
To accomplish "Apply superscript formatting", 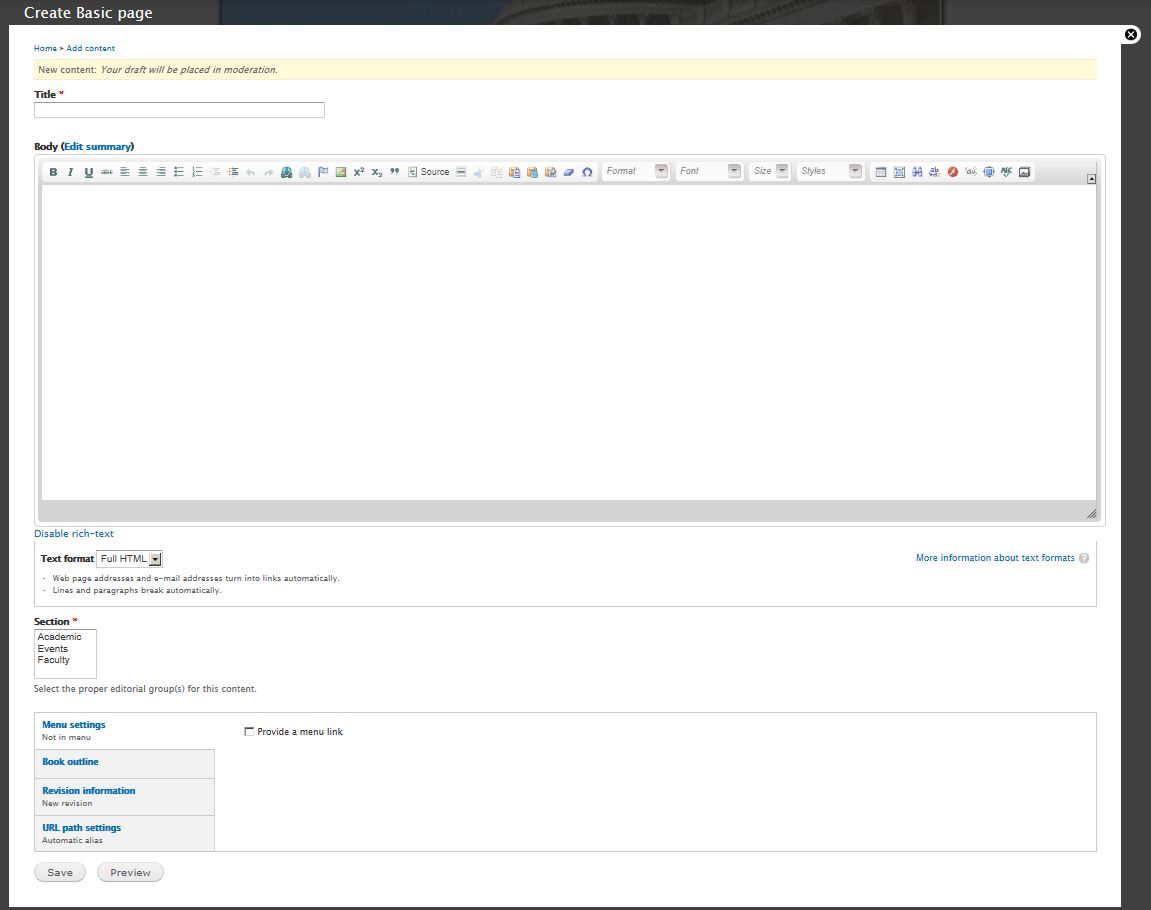I will tap(359, 172).
